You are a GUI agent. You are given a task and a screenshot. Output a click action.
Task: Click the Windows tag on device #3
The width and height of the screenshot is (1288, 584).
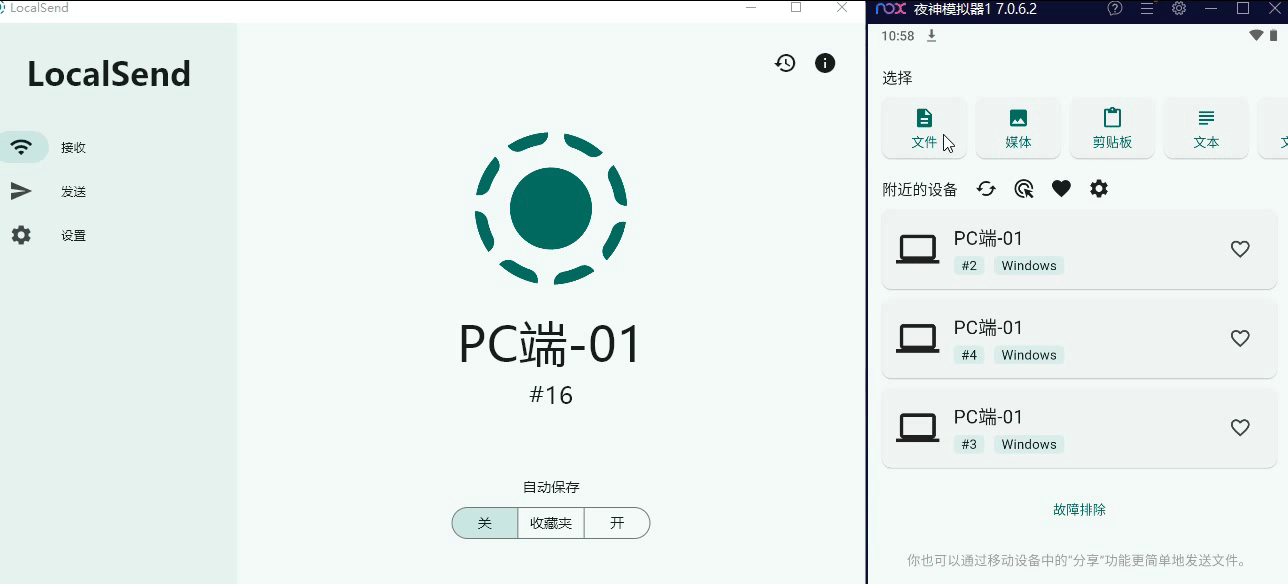pyautogui.click(x=1029, y=444)
